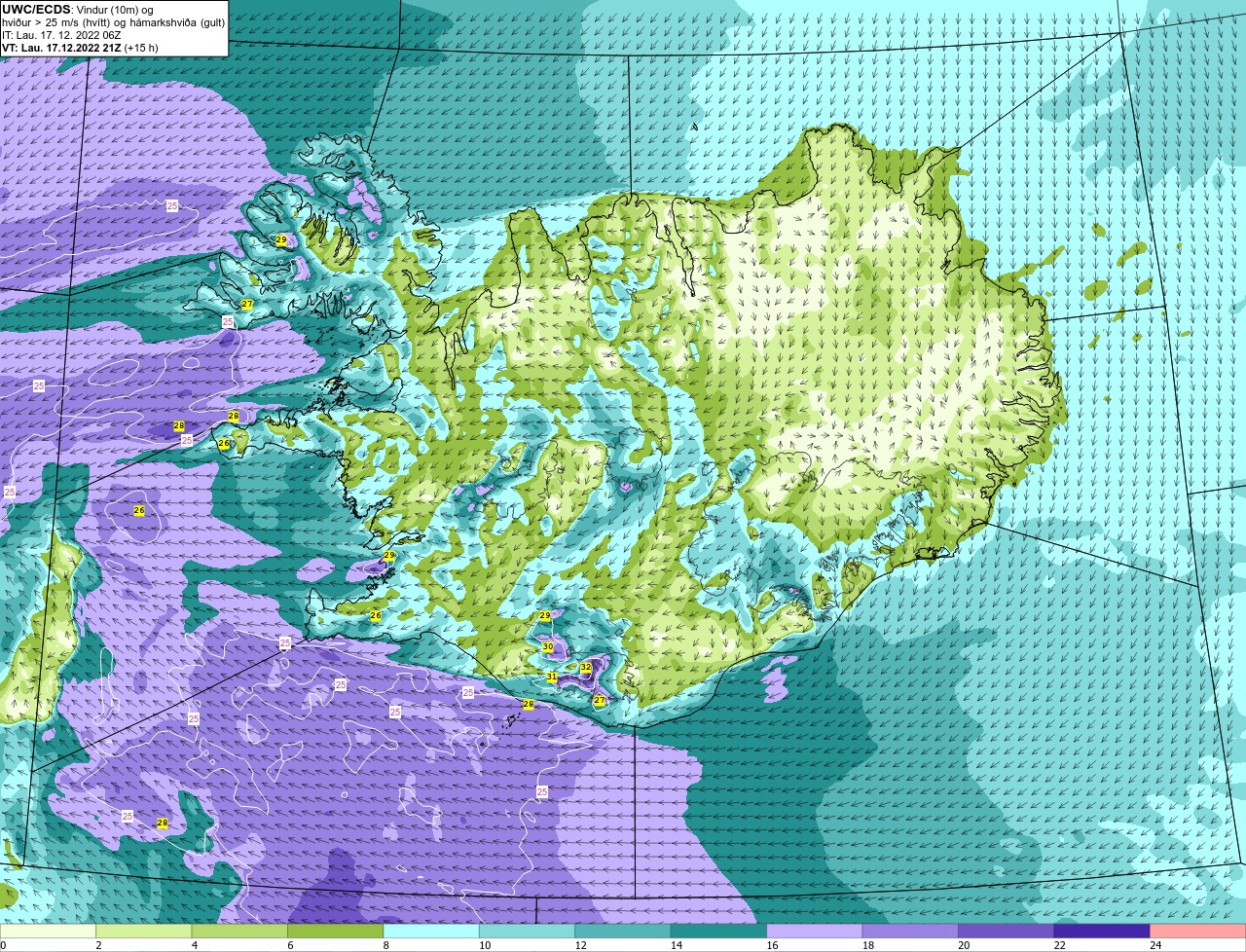Click the title text 'UWC/ECDS: Vindur (10m) og'

click(x=78, y=10)
